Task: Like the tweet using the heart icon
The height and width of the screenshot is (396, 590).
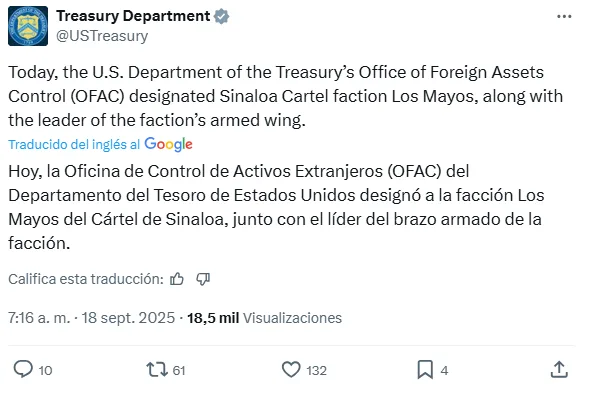Action: coord(291,370)
